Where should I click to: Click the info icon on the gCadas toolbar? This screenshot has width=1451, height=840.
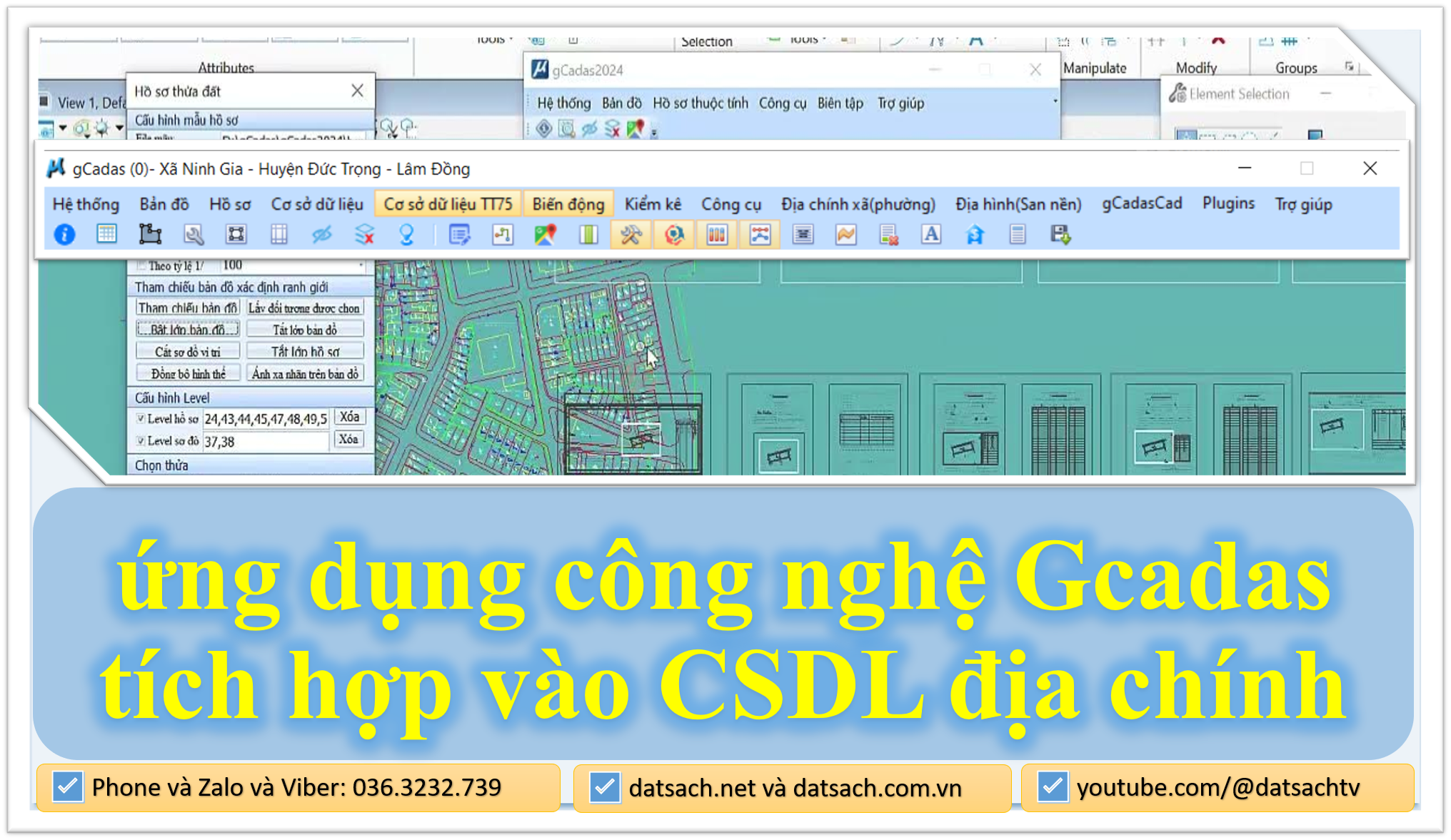click(x=64, y=234)
